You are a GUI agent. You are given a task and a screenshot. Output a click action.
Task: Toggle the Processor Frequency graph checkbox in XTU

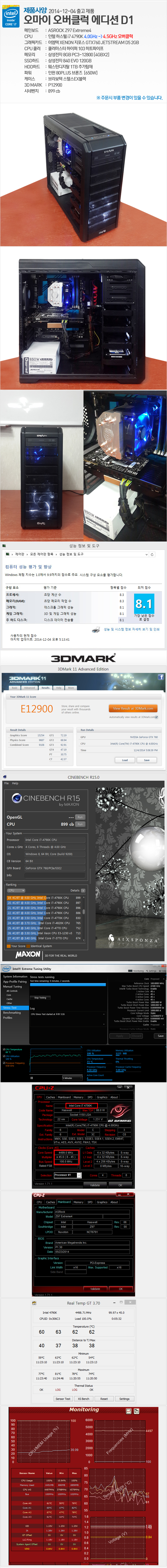coord(4,1063)
